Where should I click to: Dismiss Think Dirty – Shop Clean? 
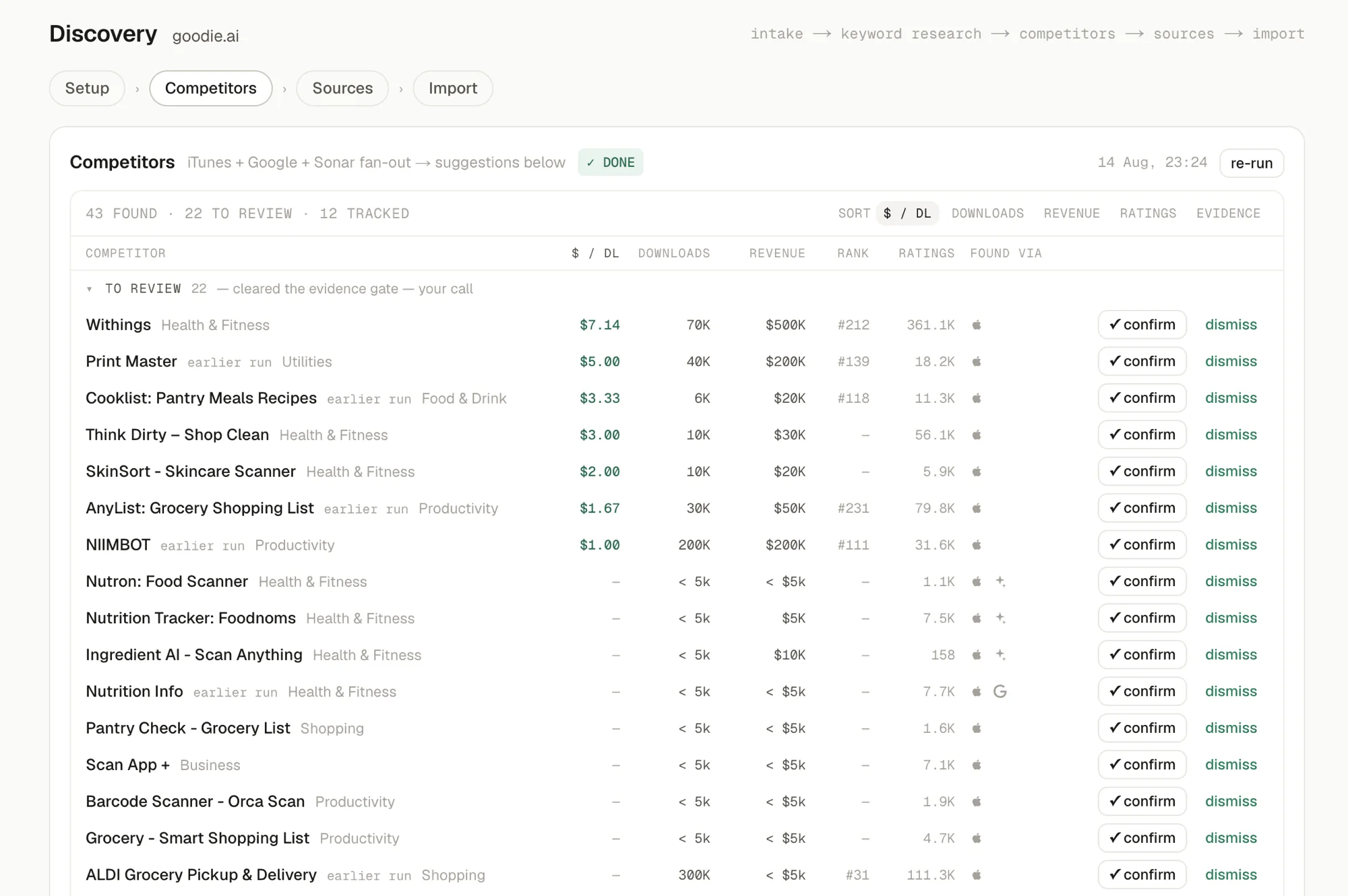(1231, 435)
